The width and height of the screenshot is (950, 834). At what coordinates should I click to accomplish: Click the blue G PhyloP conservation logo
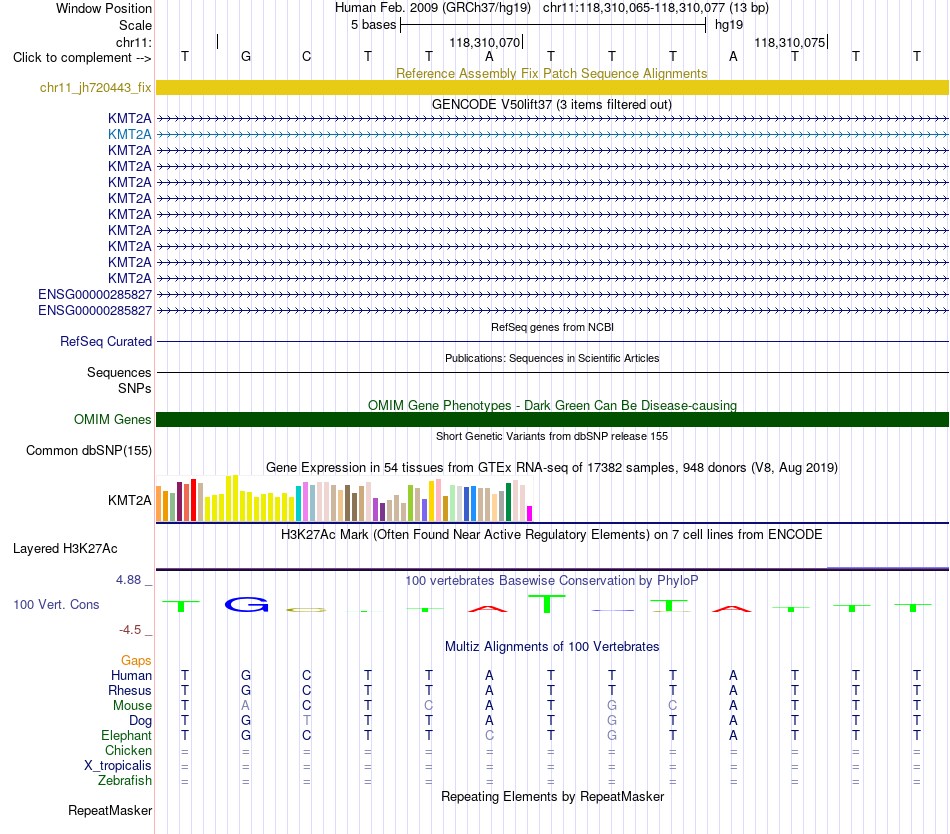pyautogui.click(x=246, y=604)
